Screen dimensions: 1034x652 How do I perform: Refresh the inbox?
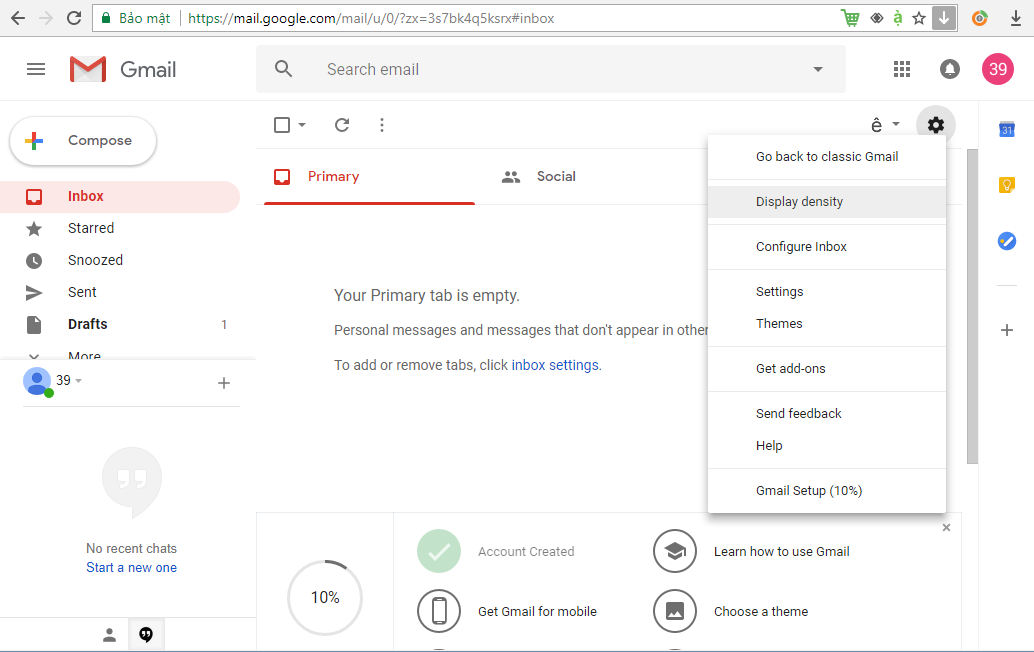(x=342, y=125)
